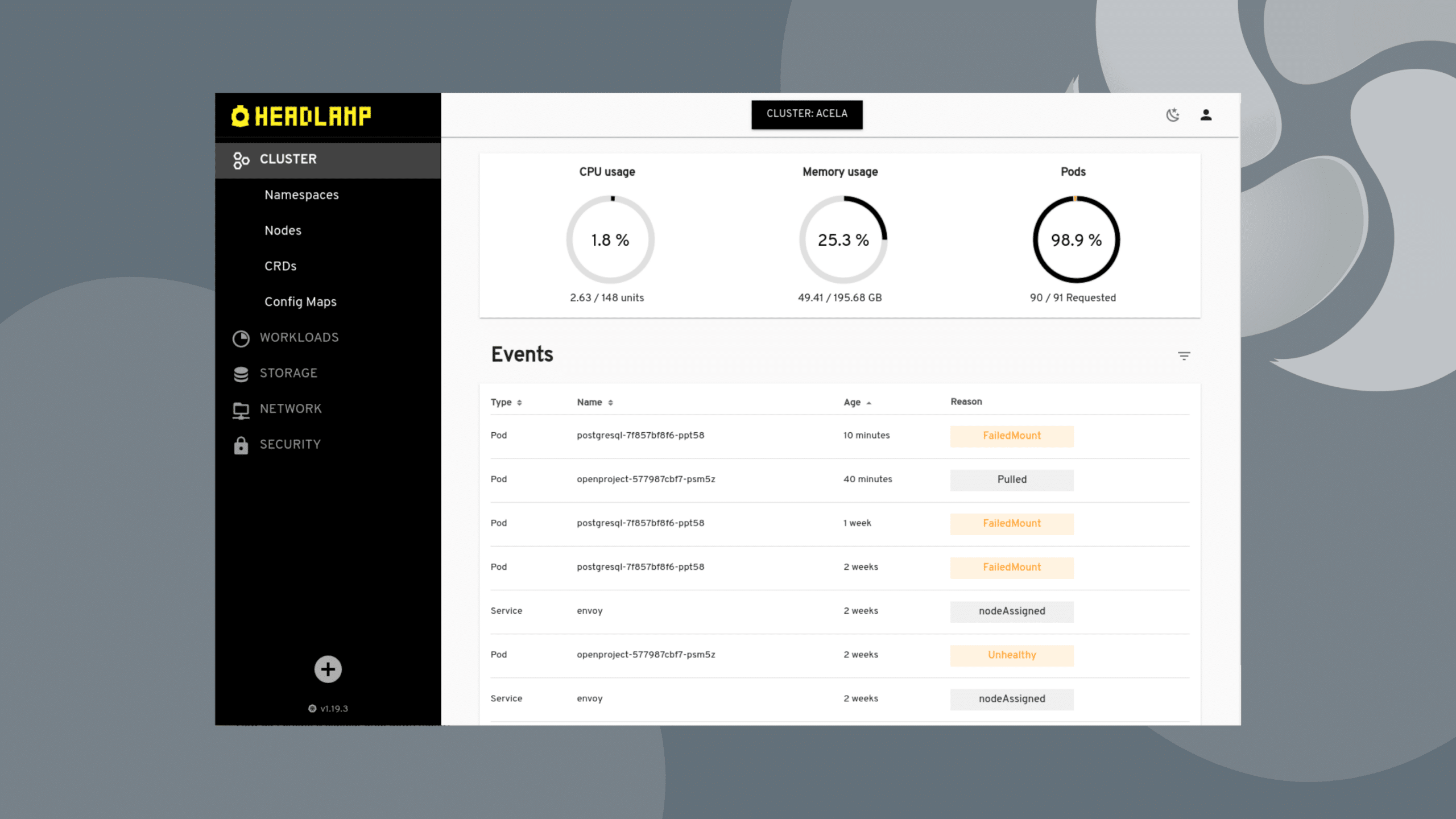
Task: Click the Storage database icon
Action: pos(241,374)
